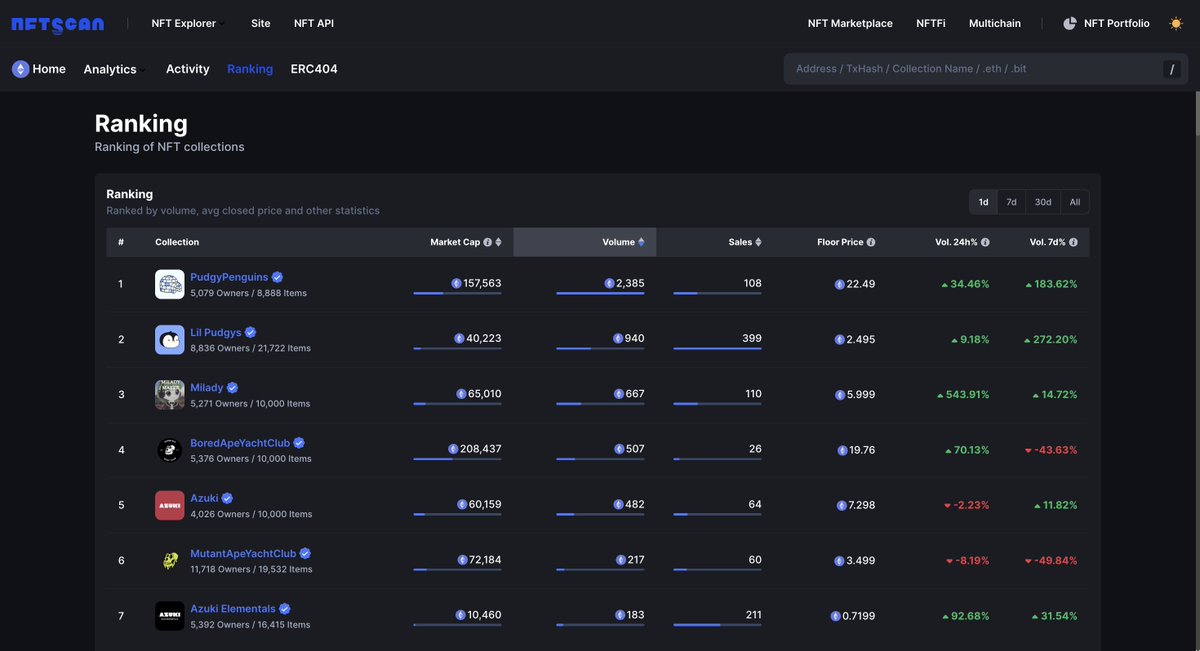
Task: Open the Azuki Elementals collection link
Action: tap(233, 608)
